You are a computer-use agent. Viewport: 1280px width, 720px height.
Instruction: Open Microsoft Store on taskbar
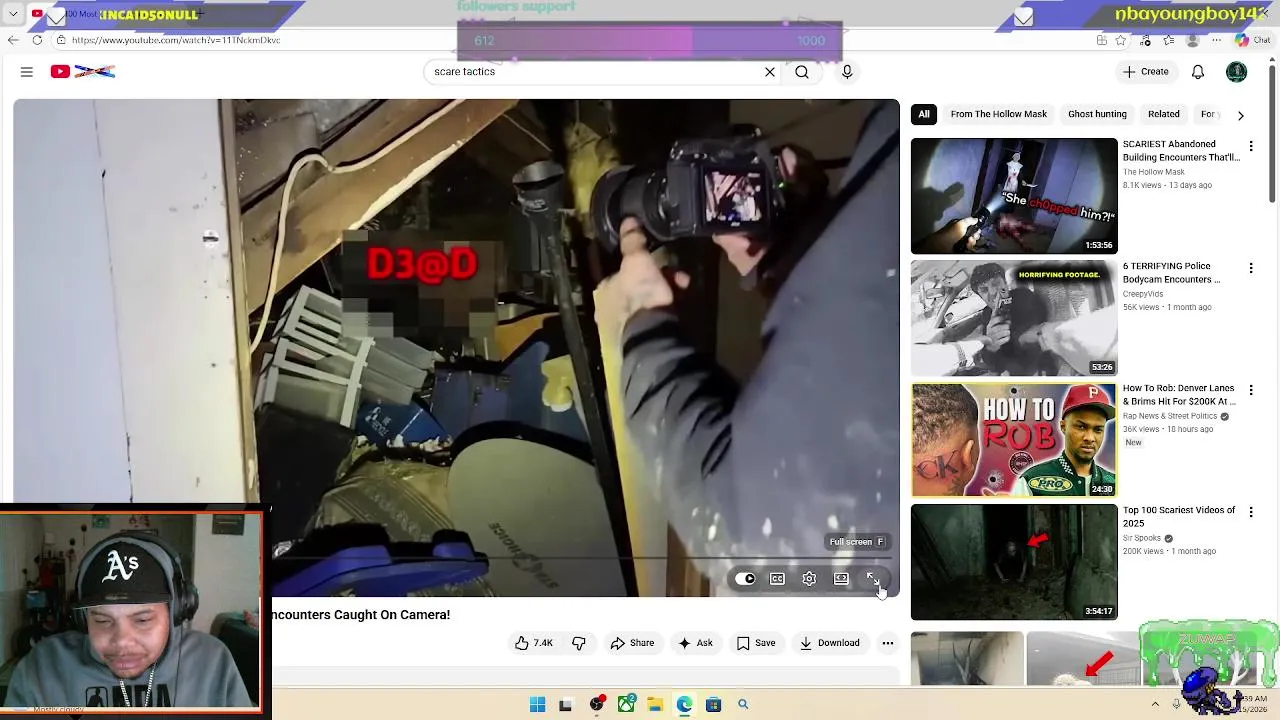coord(713,705)
